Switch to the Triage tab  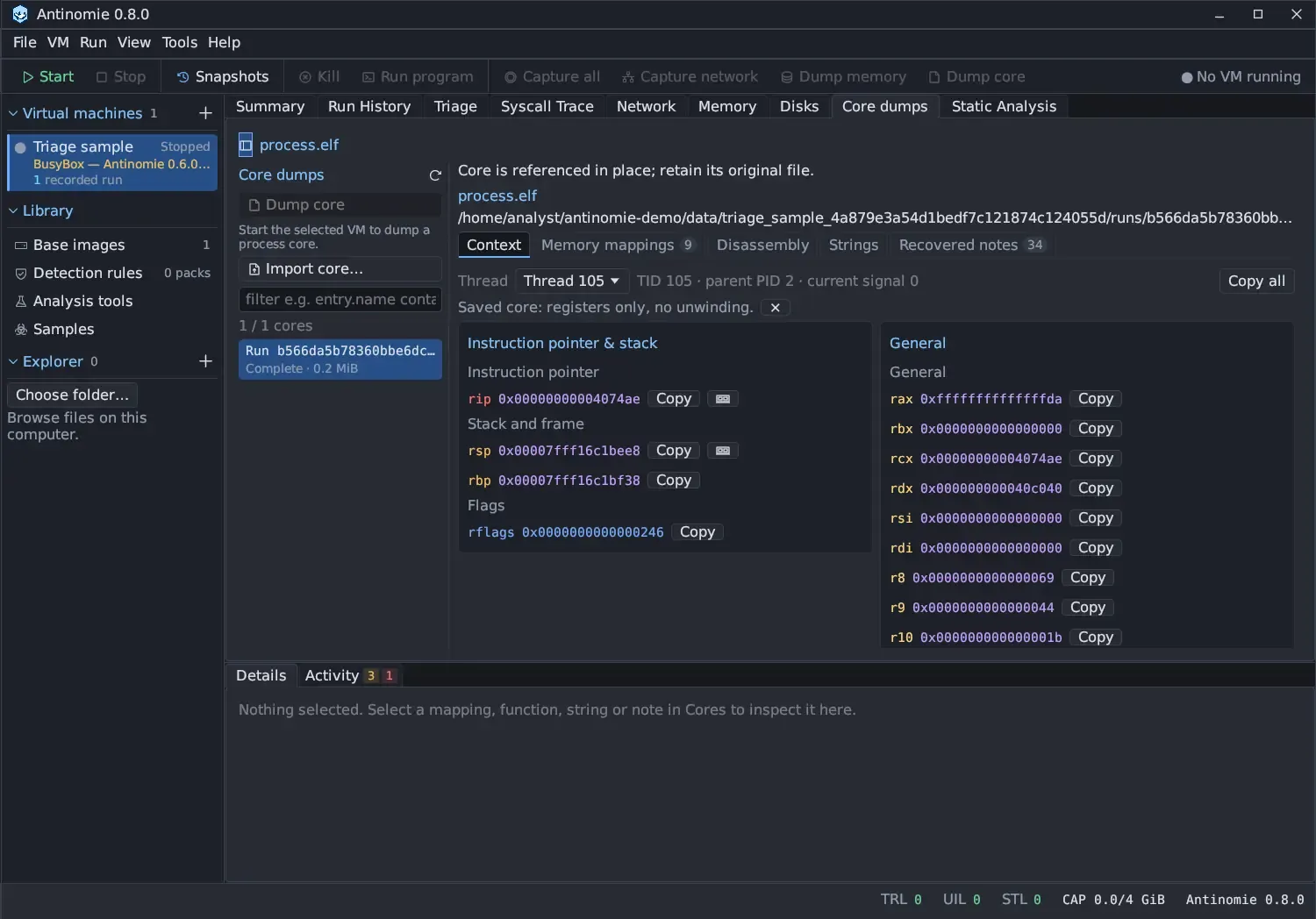[455, 106]
